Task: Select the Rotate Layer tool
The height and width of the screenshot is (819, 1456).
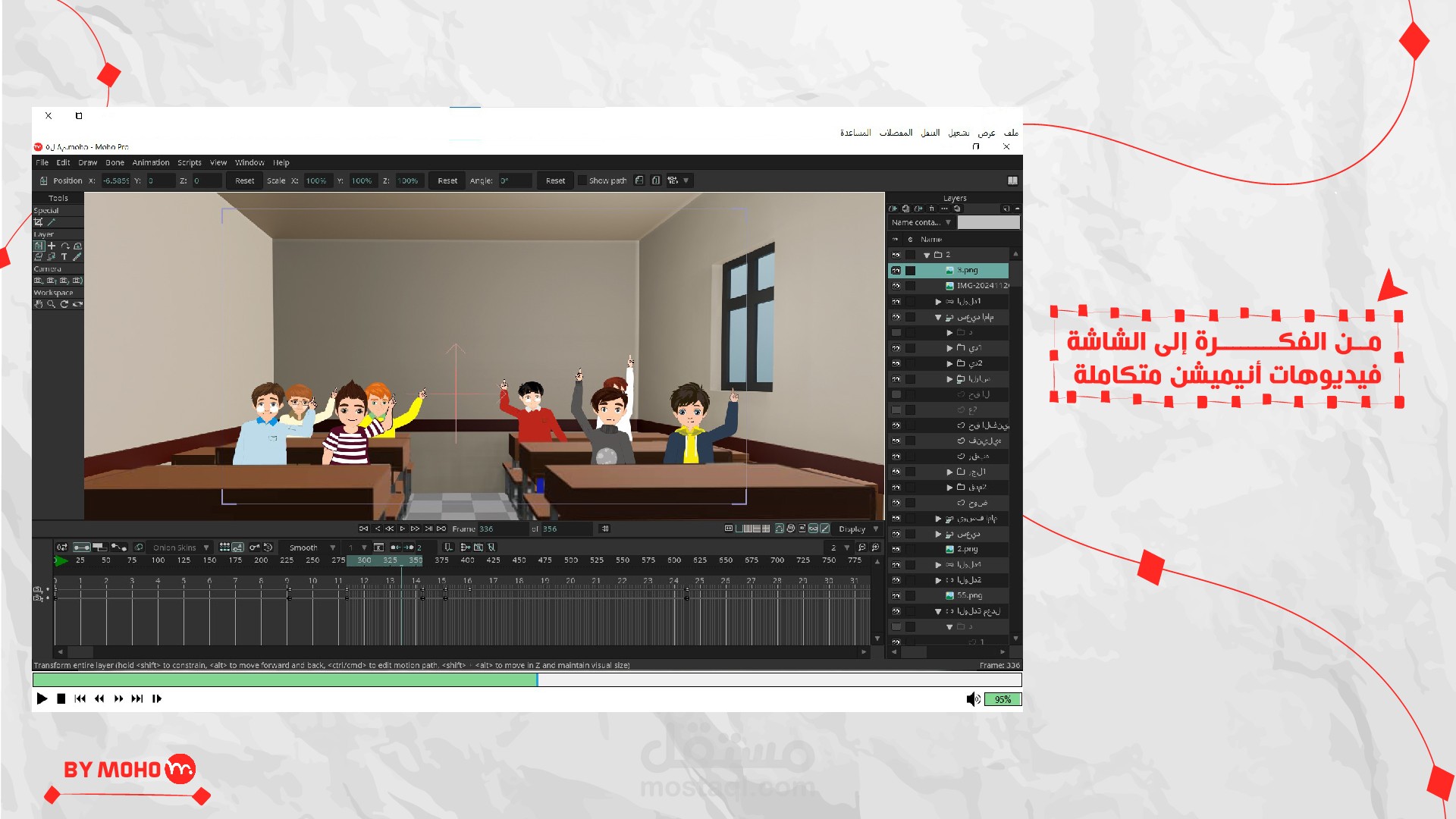Action: tap(64, 246)
